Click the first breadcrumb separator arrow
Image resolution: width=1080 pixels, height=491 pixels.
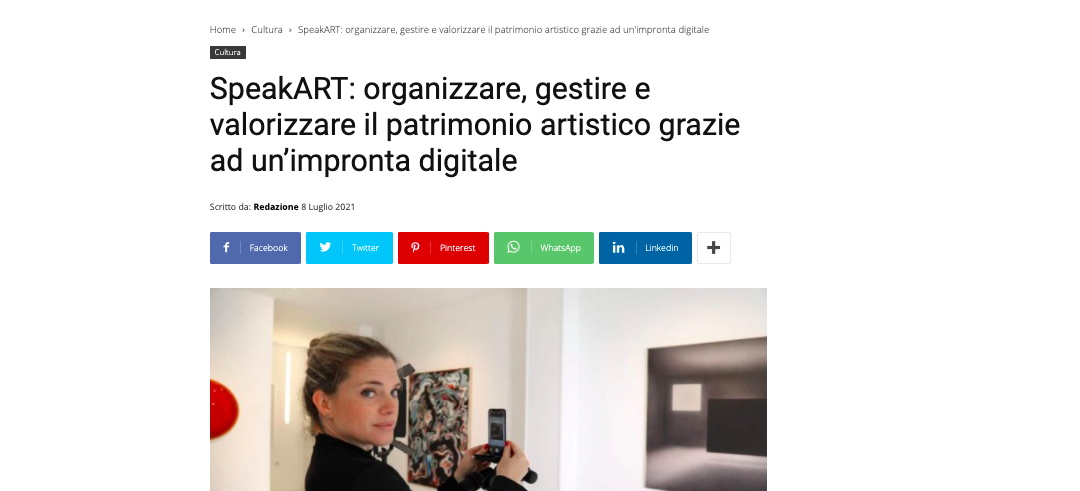[x=244, y=30]
